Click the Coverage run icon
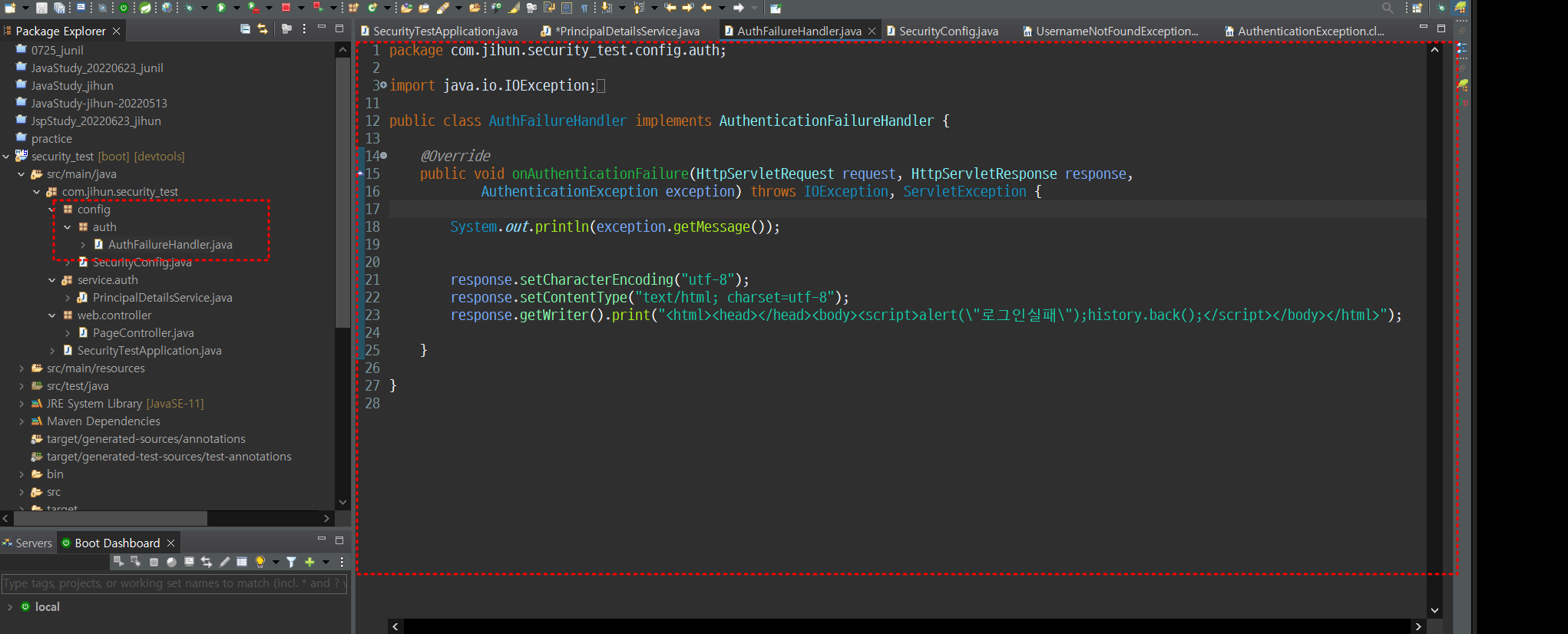1568x634 pixels. coord(253,8)
